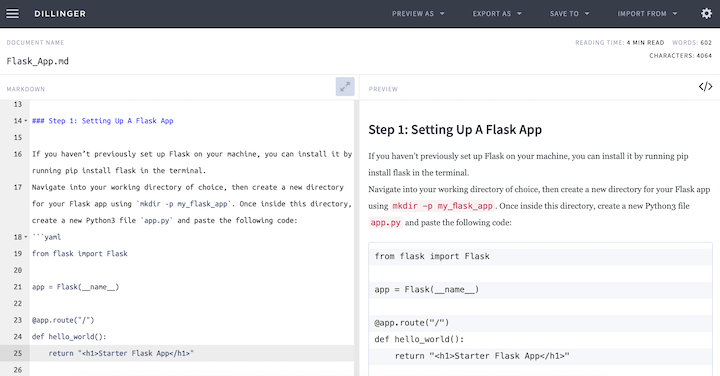Click editor line '@app.route("/")'

point(63,320)
